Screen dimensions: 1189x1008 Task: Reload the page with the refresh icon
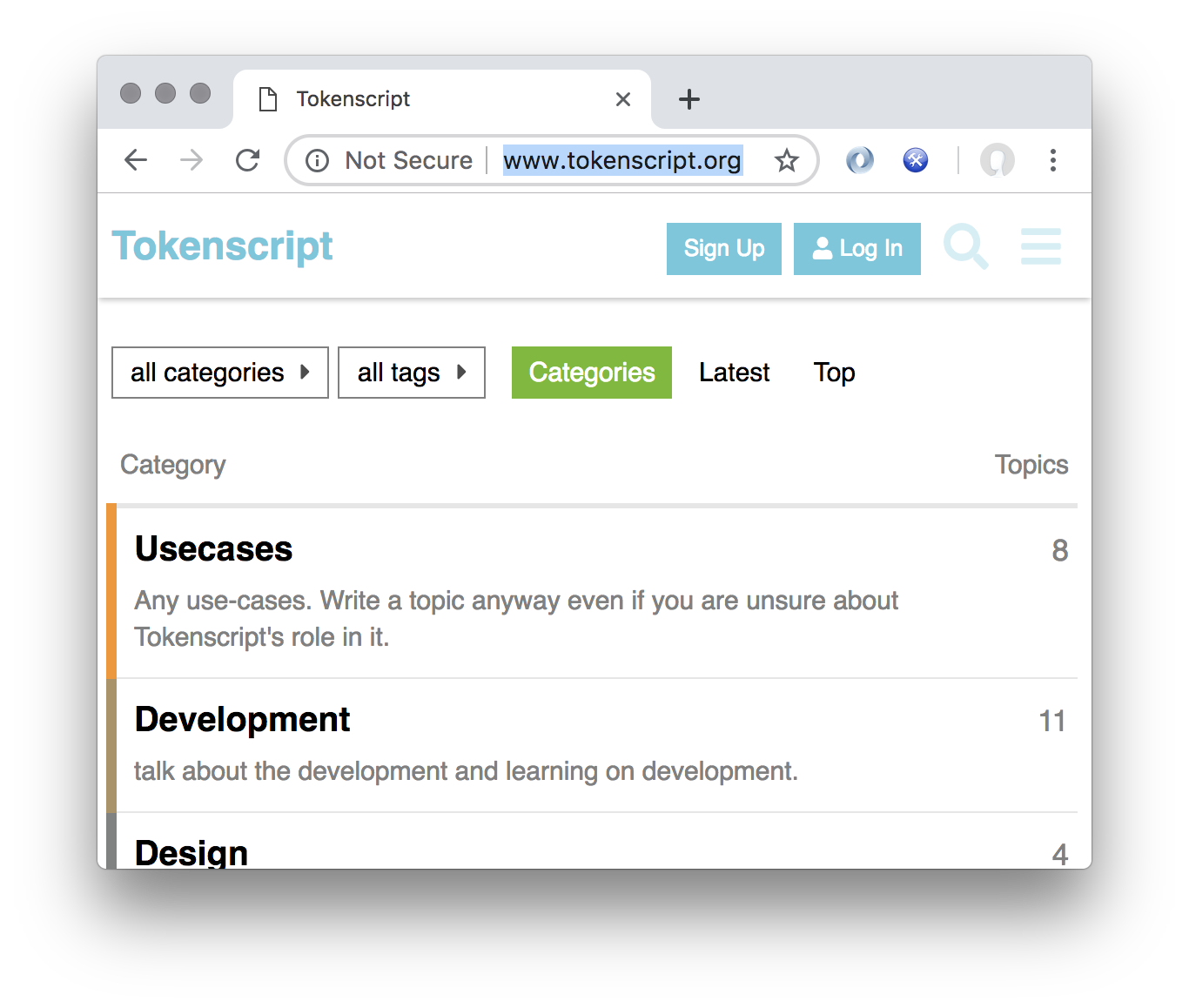pyautogui.click(x=248, y=160)
